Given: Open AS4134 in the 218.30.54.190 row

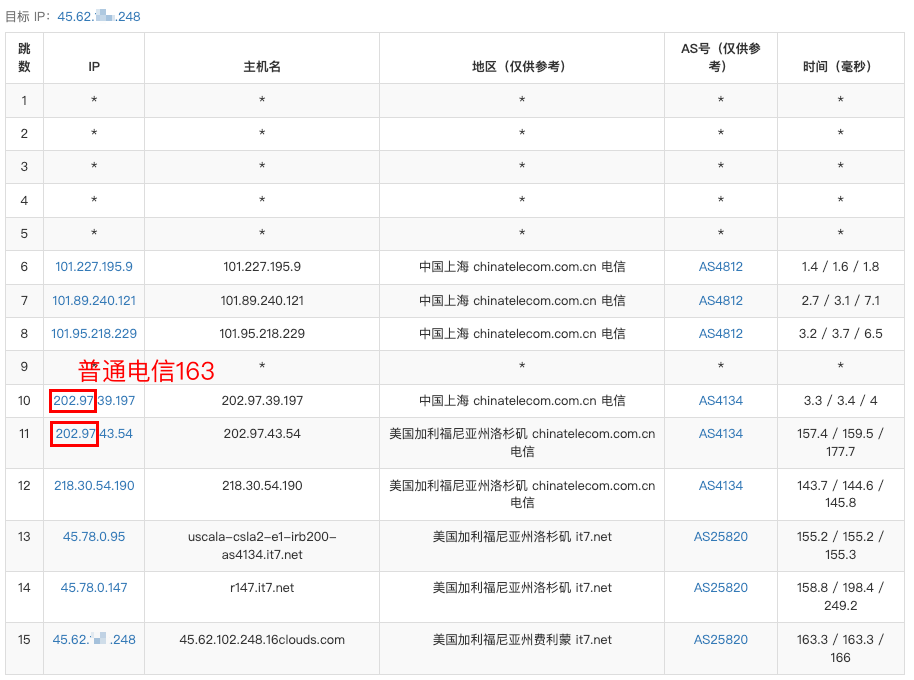Looking at the screenshot, I should [x=720, y=485].
